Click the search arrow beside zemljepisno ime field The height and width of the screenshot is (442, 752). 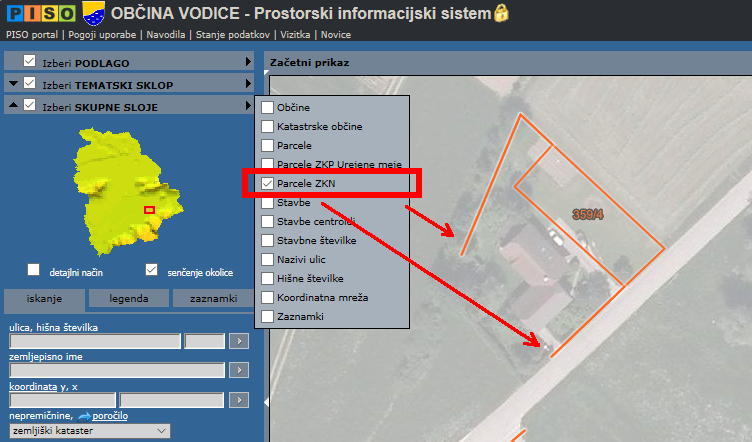238,370
